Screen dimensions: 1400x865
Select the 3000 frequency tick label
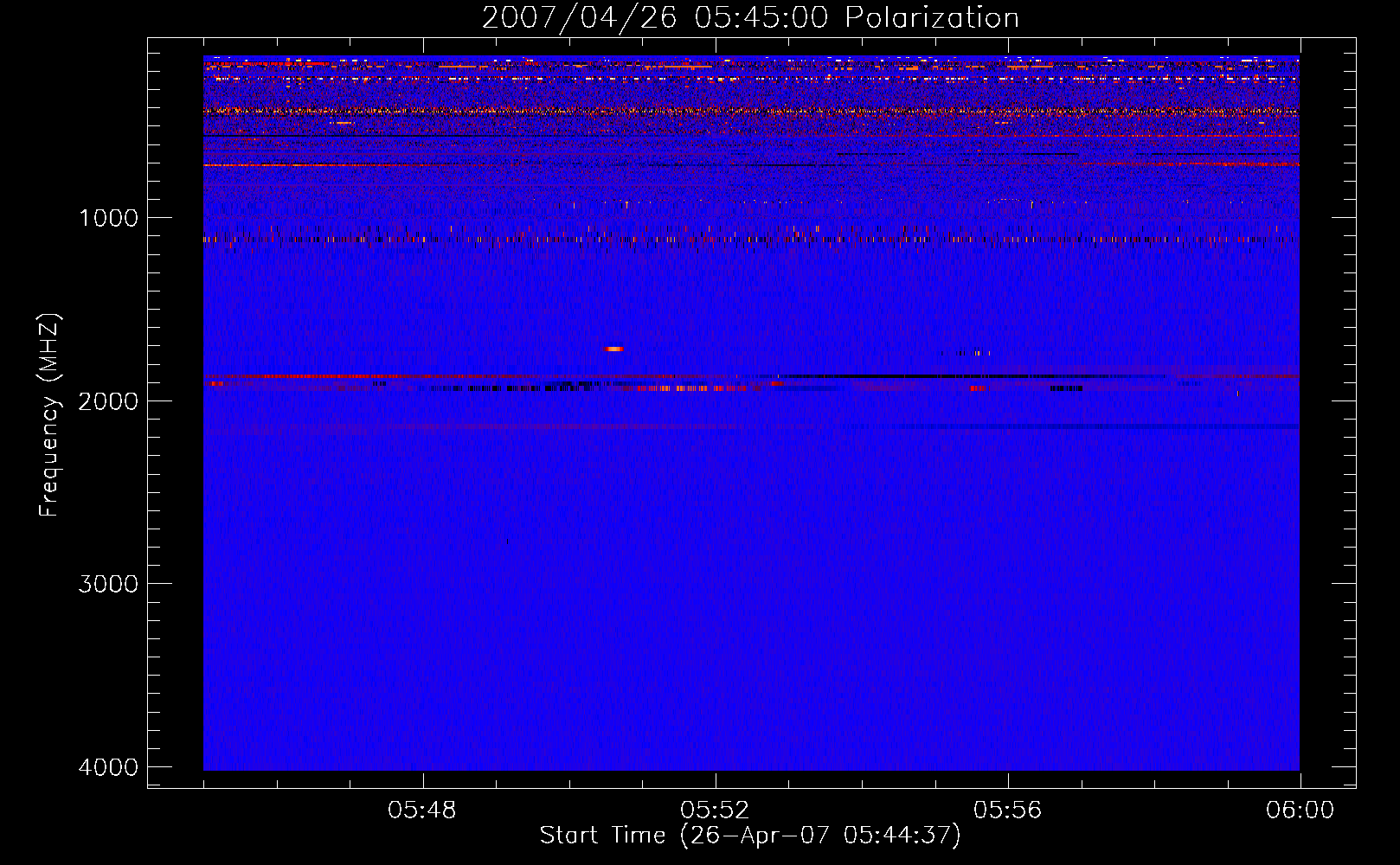(108, 583)
